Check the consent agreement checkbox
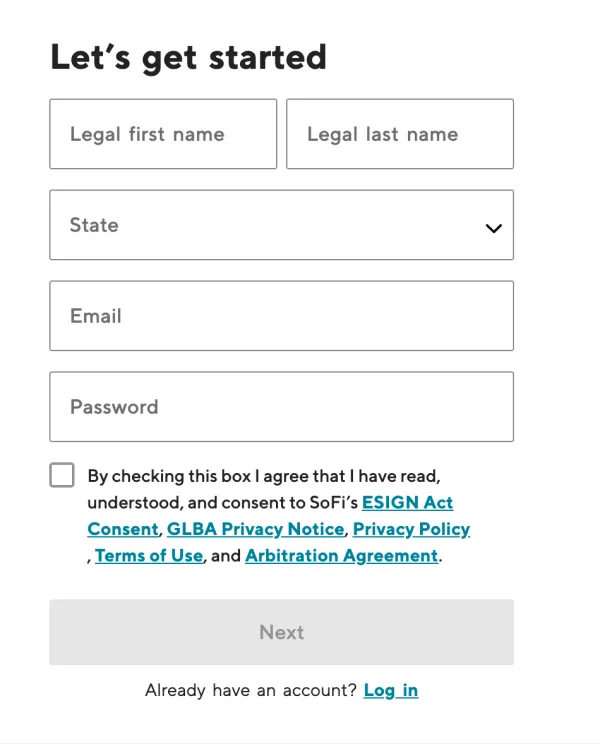This screenshot has height=744, width=600. pos(62,475)
